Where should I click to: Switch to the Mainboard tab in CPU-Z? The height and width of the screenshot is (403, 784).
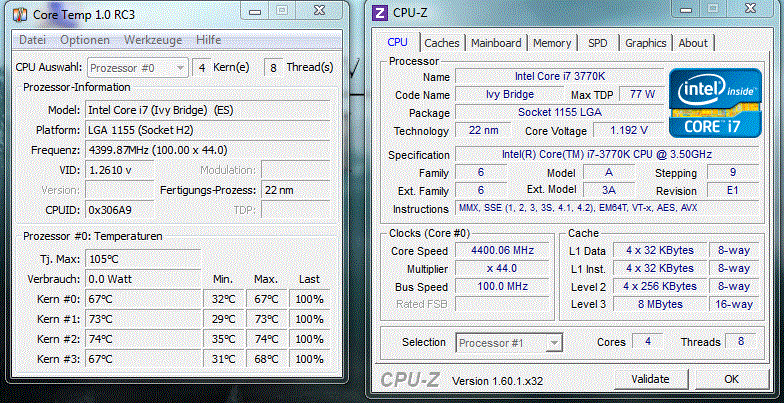tap(496, 43)
